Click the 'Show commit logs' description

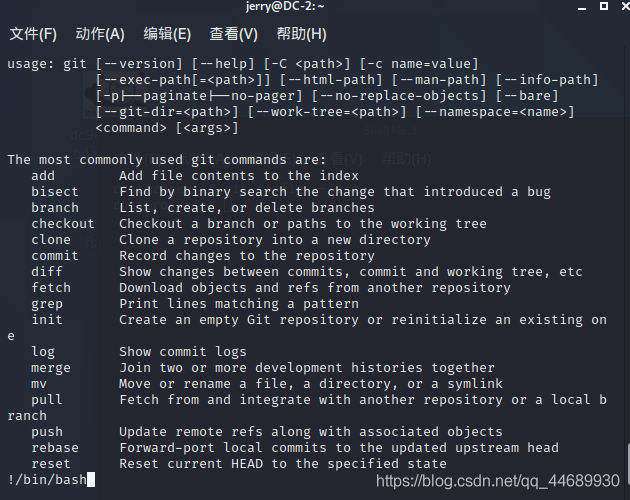182,352
